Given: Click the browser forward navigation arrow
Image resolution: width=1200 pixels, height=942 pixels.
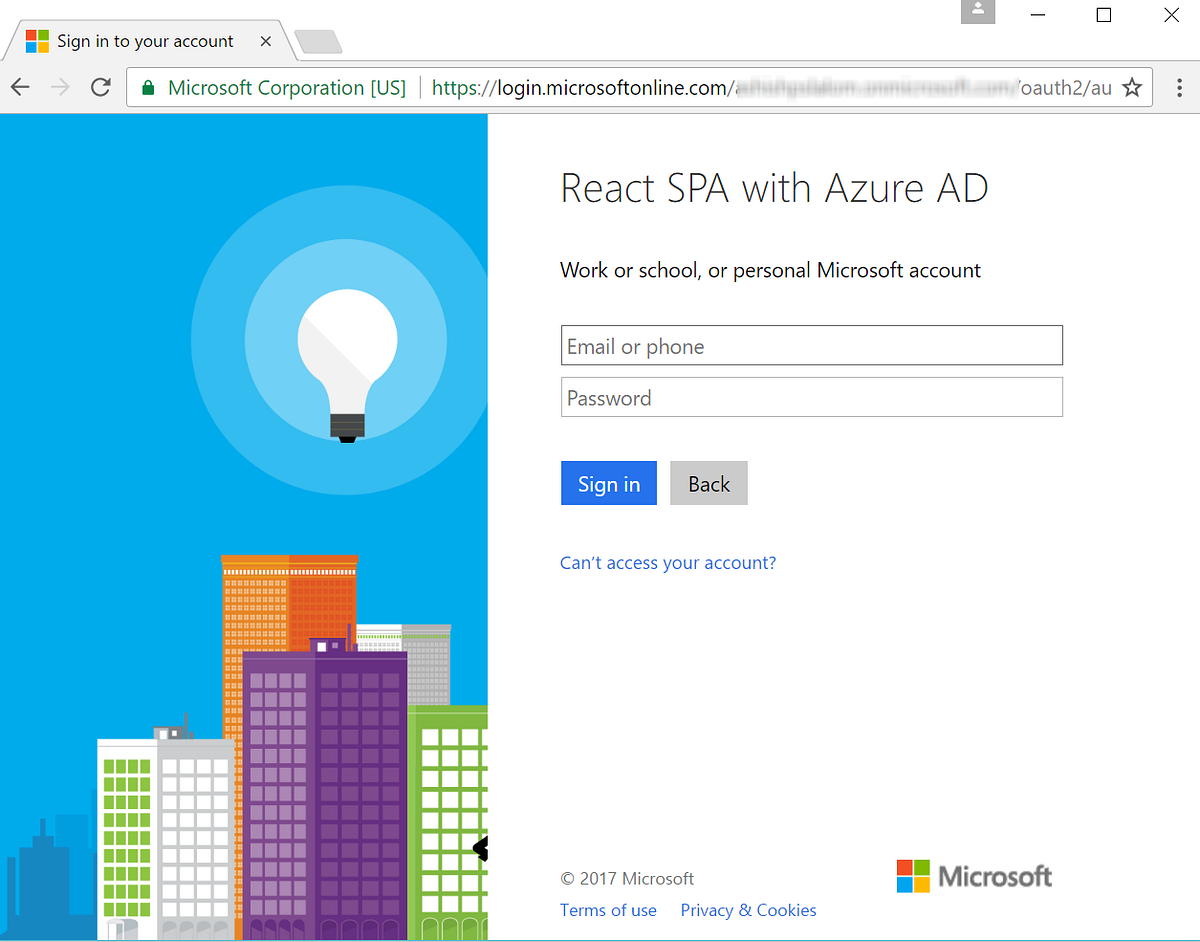Looking at the screenshot, I should coord(60,87).
